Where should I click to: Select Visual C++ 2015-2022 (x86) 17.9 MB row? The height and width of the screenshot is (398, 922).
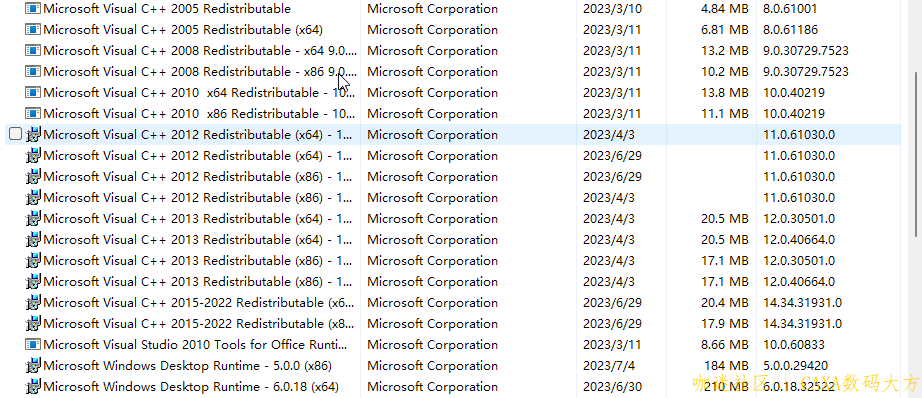452,324
